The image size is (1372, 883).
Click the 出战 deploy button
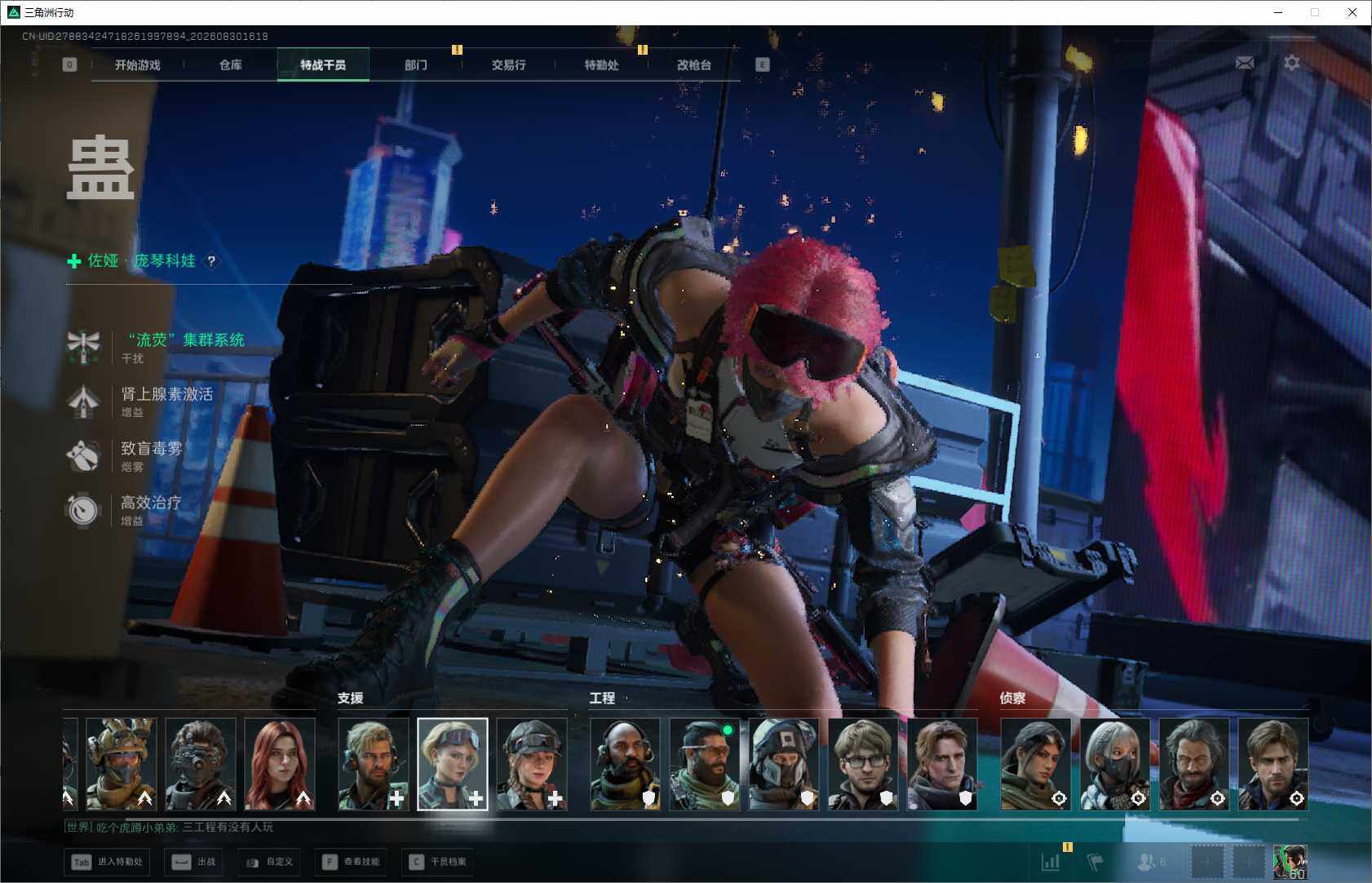click(194, 862)
